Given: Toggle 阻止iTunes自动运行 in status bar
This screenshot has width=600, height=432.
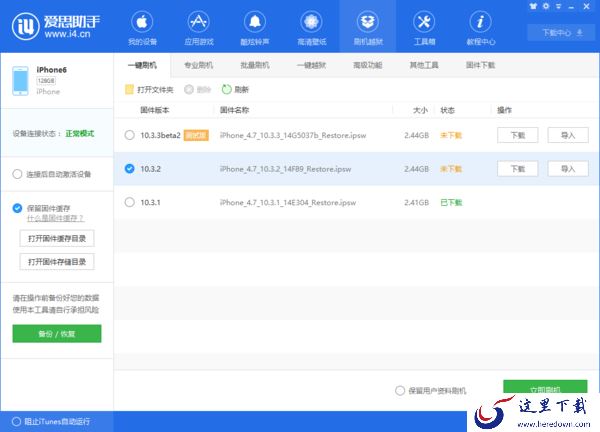Looking at the screenshot, I should tap(16, 422).
